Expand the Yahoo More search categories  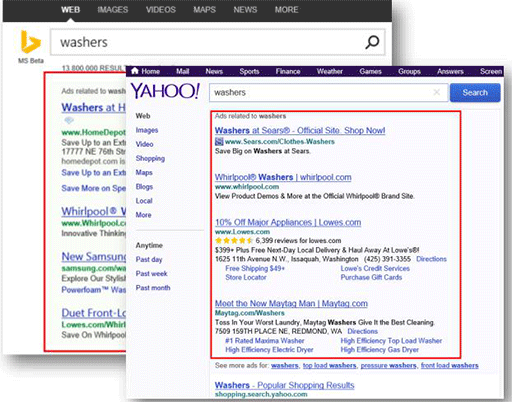pyautogui.click(x=143, y=215)
